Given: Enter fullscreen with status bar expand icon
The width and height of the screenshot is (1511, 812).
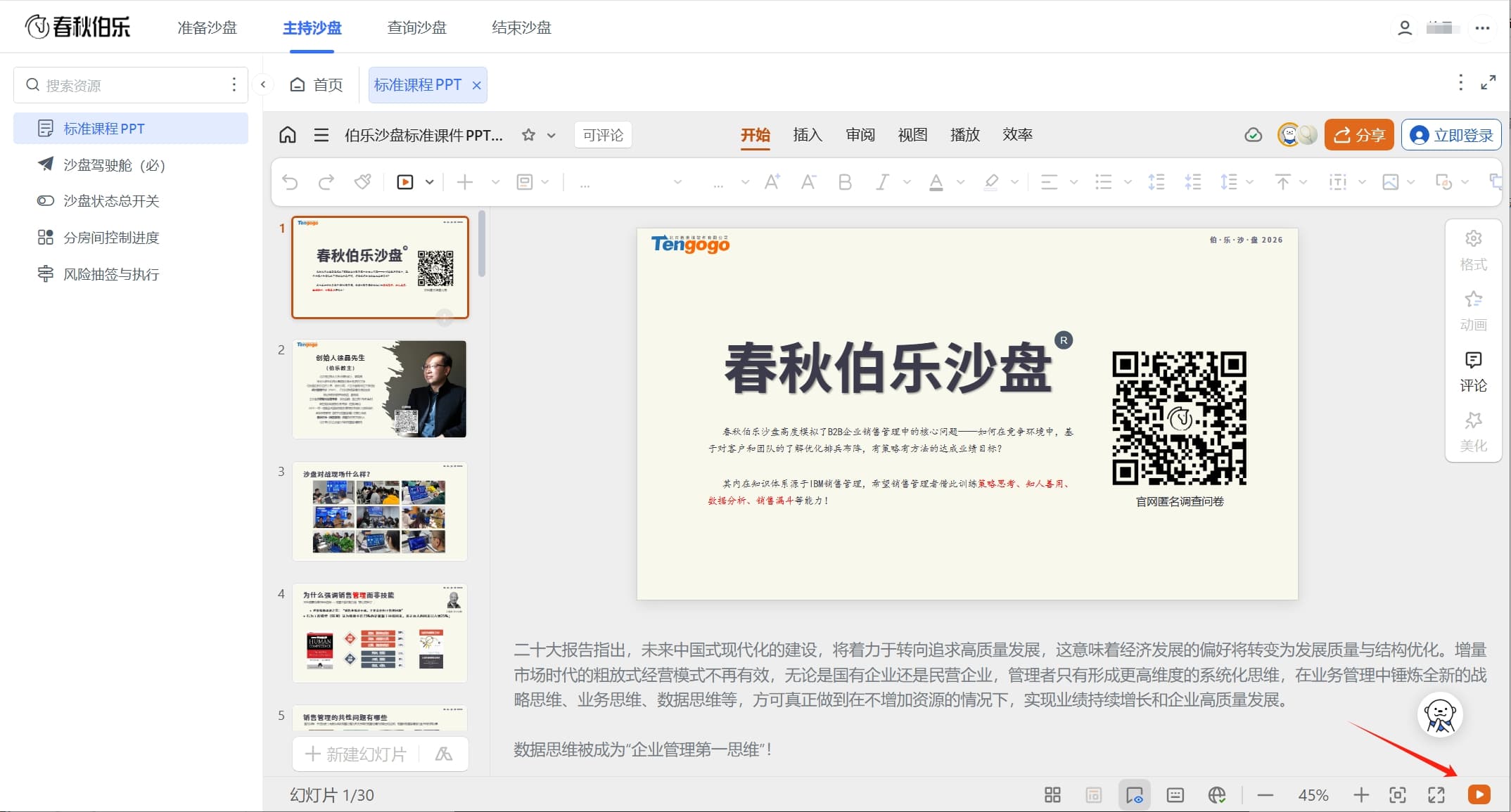Looking at the screenshot, I should (1436, 795).
